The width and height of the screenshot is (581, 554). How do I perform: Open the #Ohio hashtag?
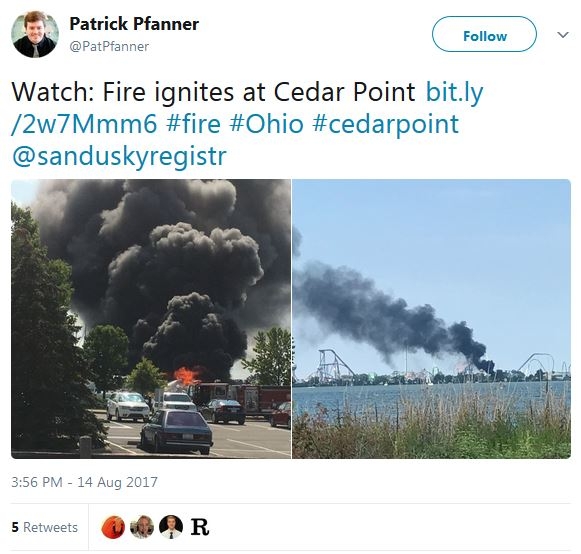266,123
